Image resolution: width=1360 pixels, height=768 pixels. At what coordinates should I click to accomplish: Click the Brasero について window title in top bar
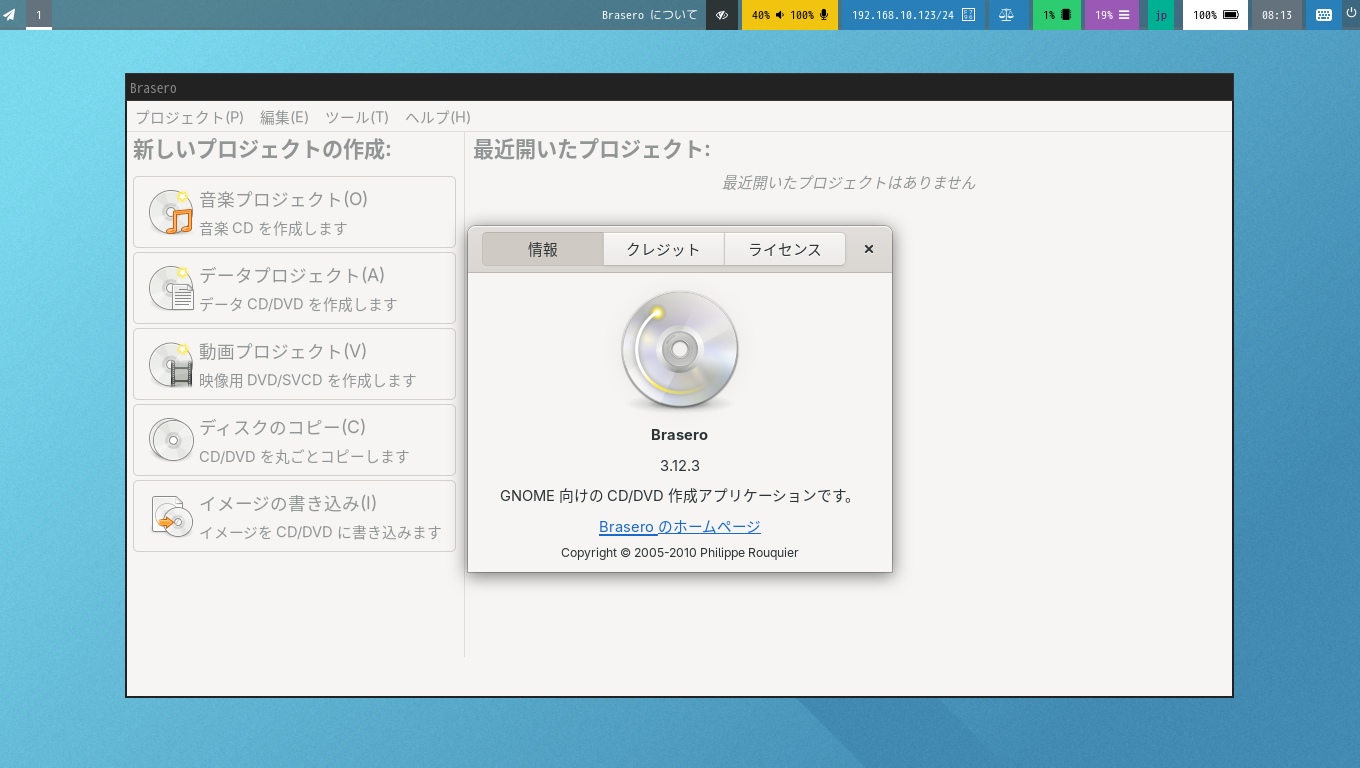pyautogui.click(x=650, y=15)
